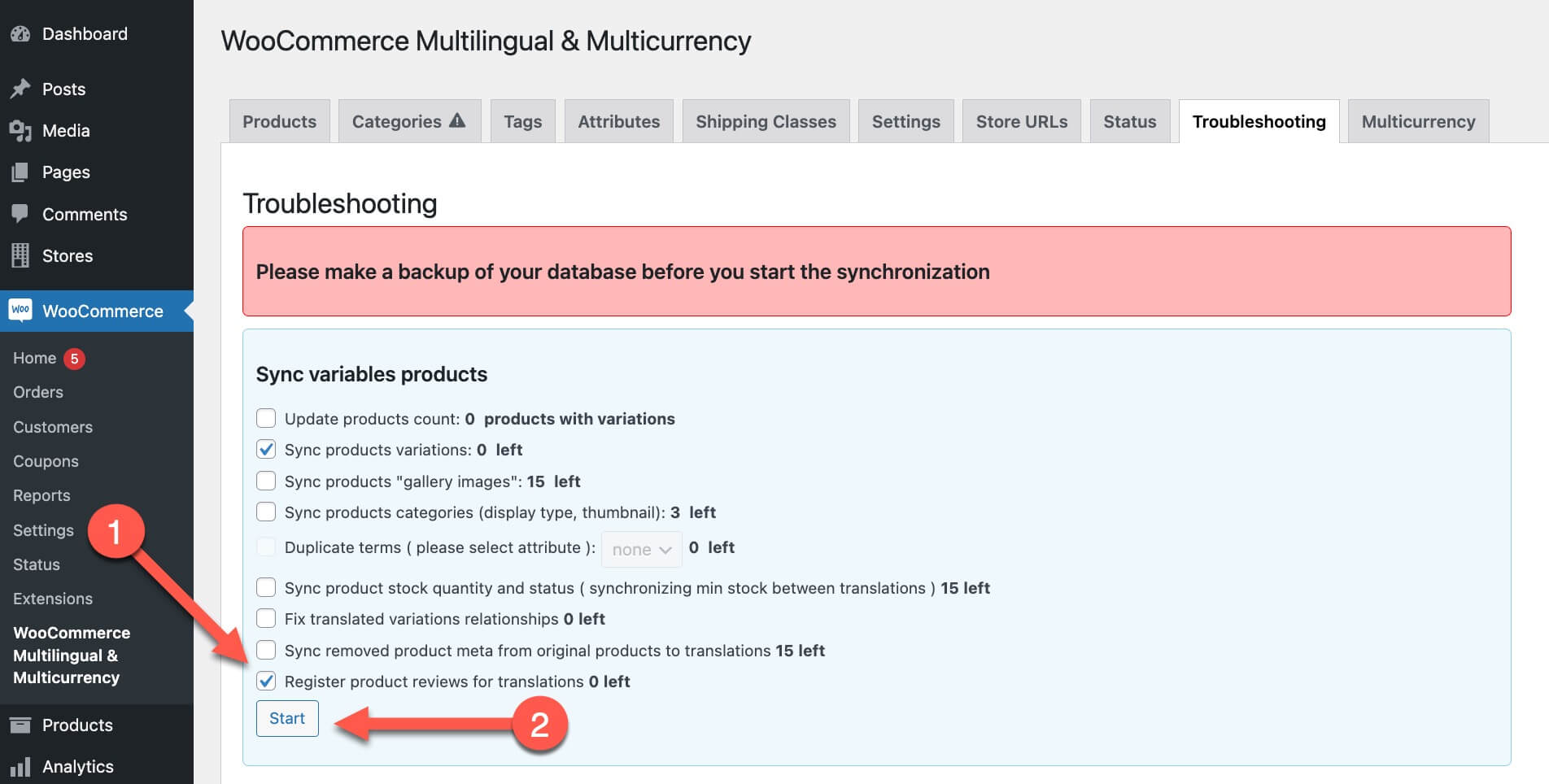Open Coupons submenu item
Image resolution: width=1549 pixels, height=784 pixels.
[46, 461]
